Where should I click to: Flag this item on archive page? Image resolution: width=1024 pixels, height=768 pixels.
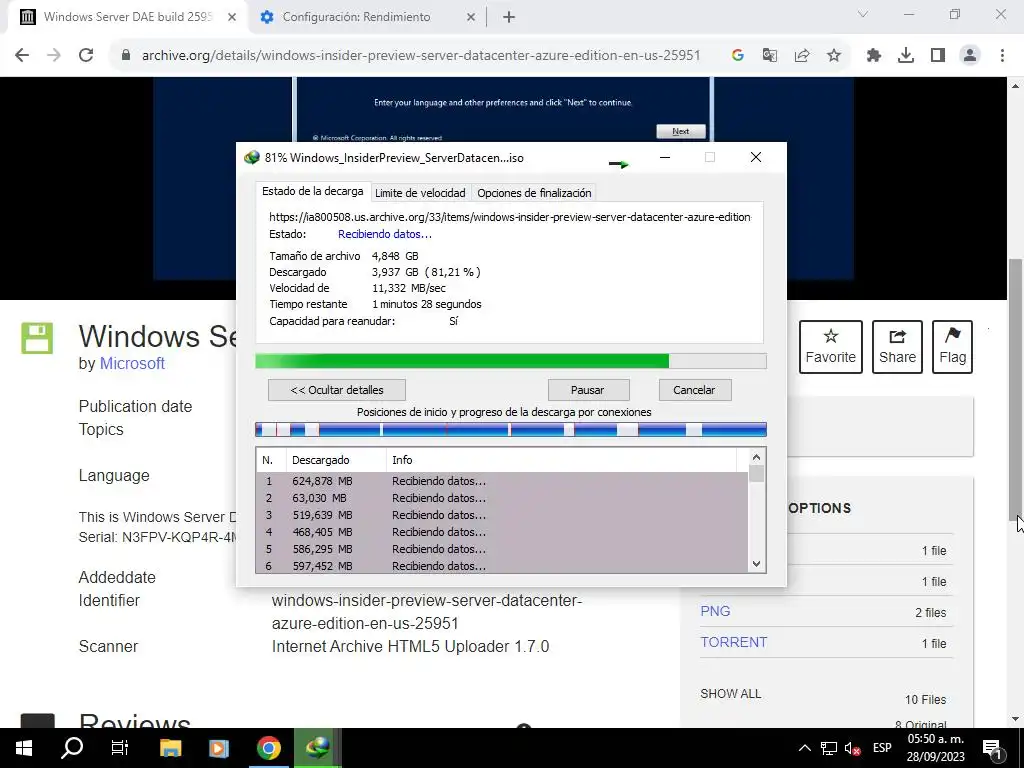click(x=952, y=347)
